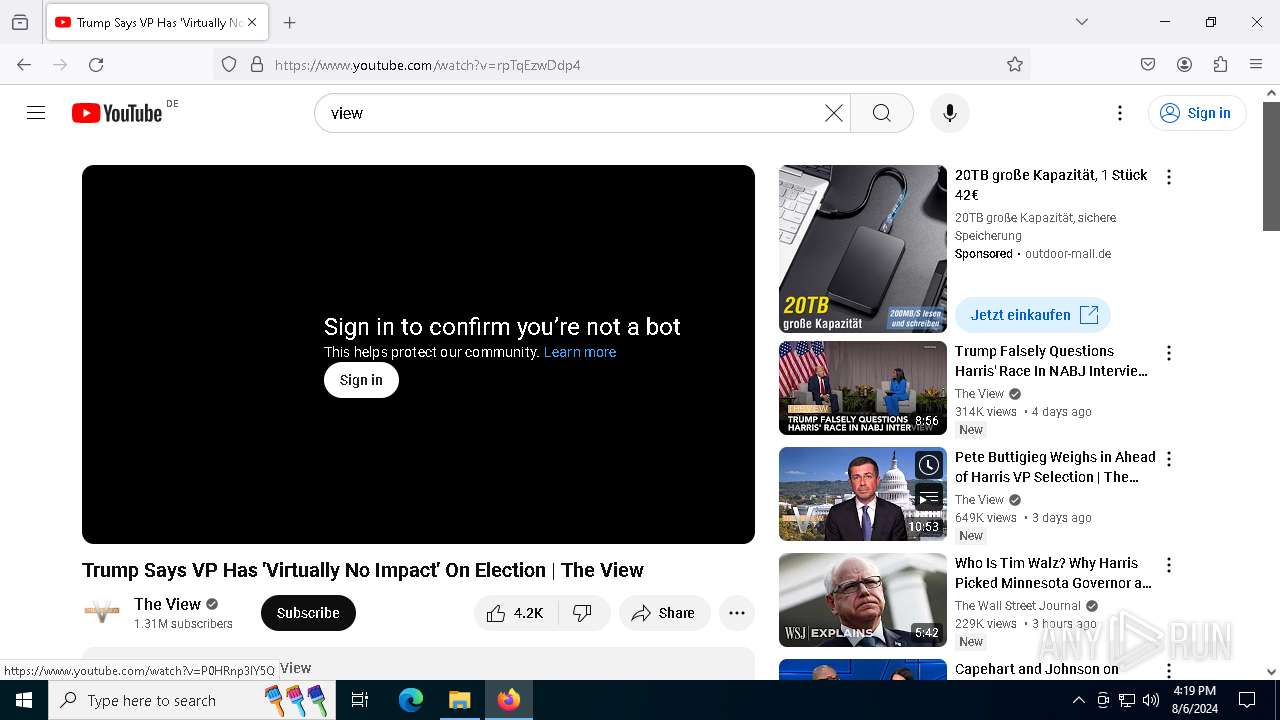The image size is (1280, 720).
Task: Open Firefox extensions puzzle icon
Action: pos(1220,64)
